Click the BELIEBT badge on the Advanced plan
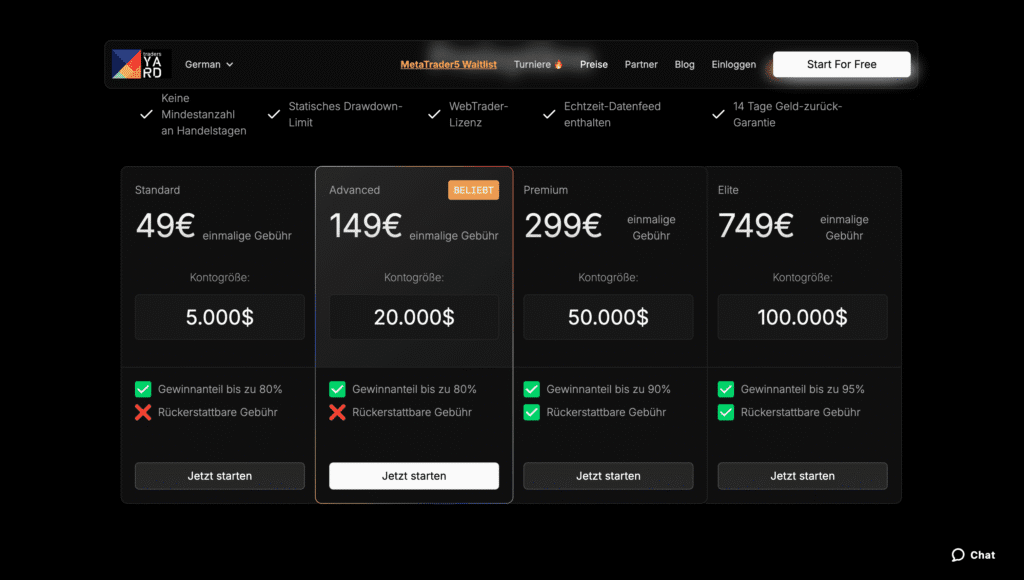Screen dimensions: 1024x580 point(473,189)
